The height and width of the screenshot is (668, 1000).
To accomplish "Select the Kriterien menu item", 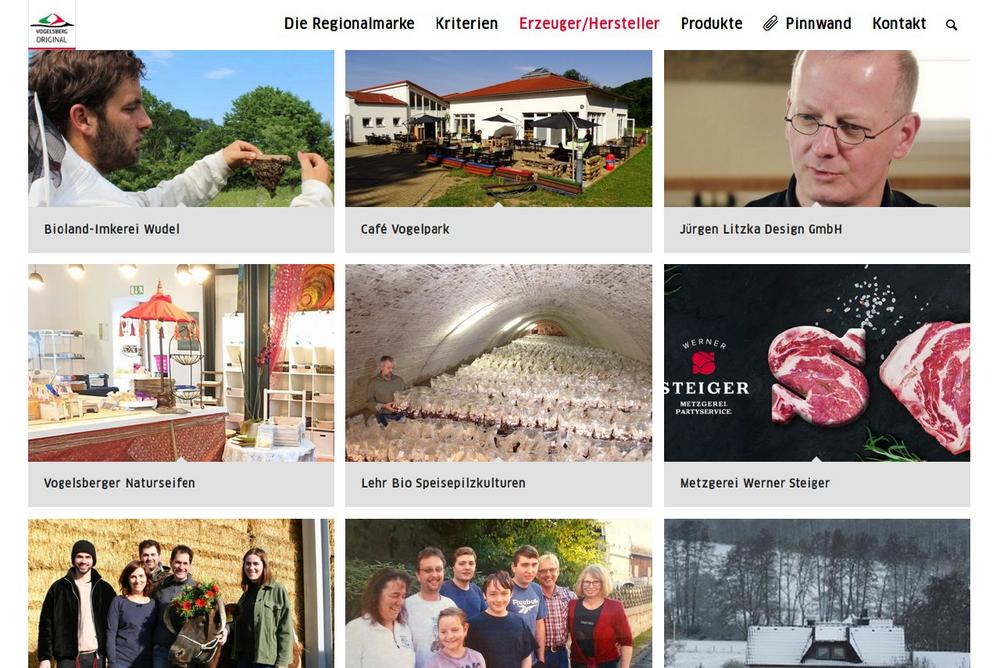I will (x=466, y=24).
